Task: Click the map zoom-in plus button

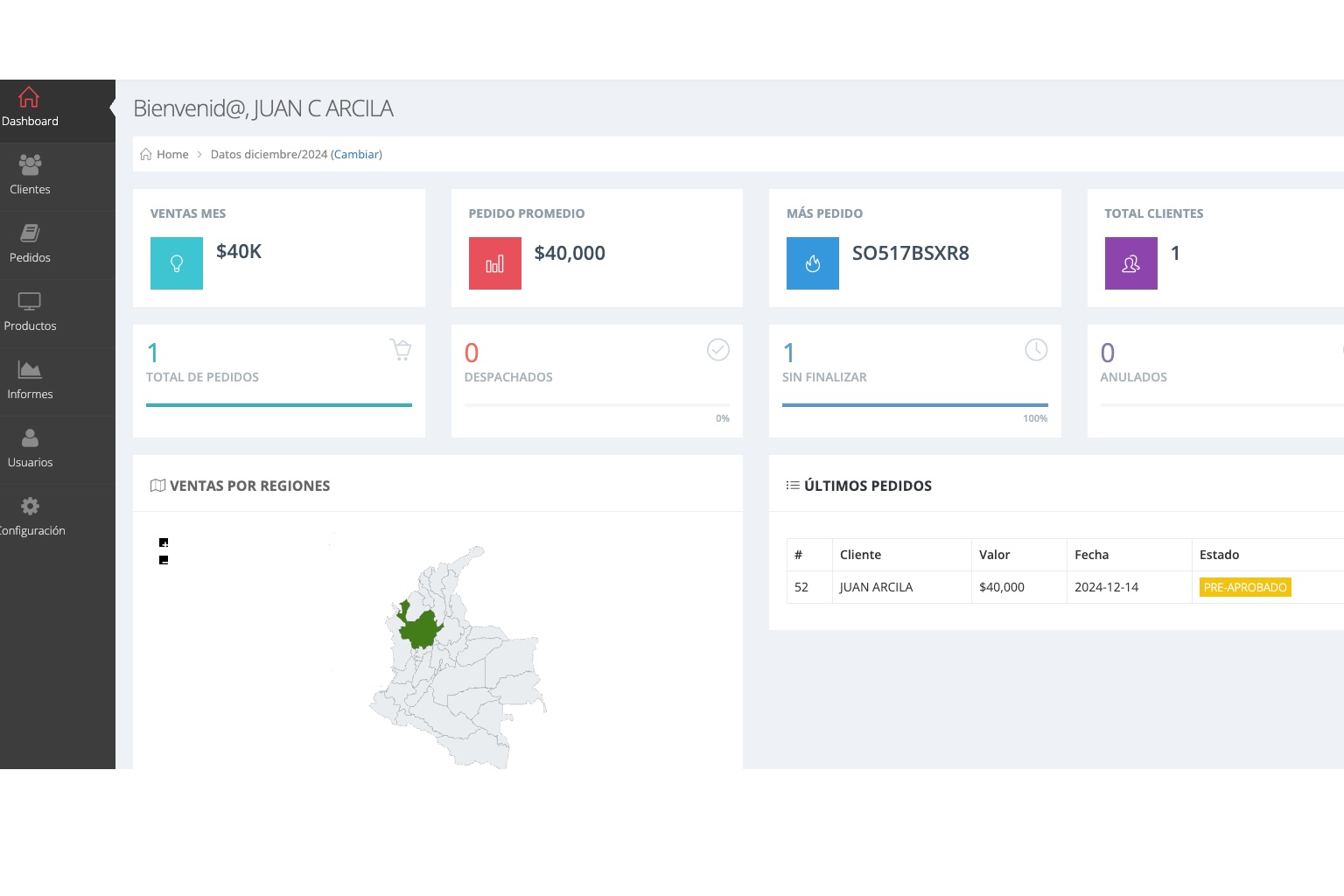Action: click(164, 542)
